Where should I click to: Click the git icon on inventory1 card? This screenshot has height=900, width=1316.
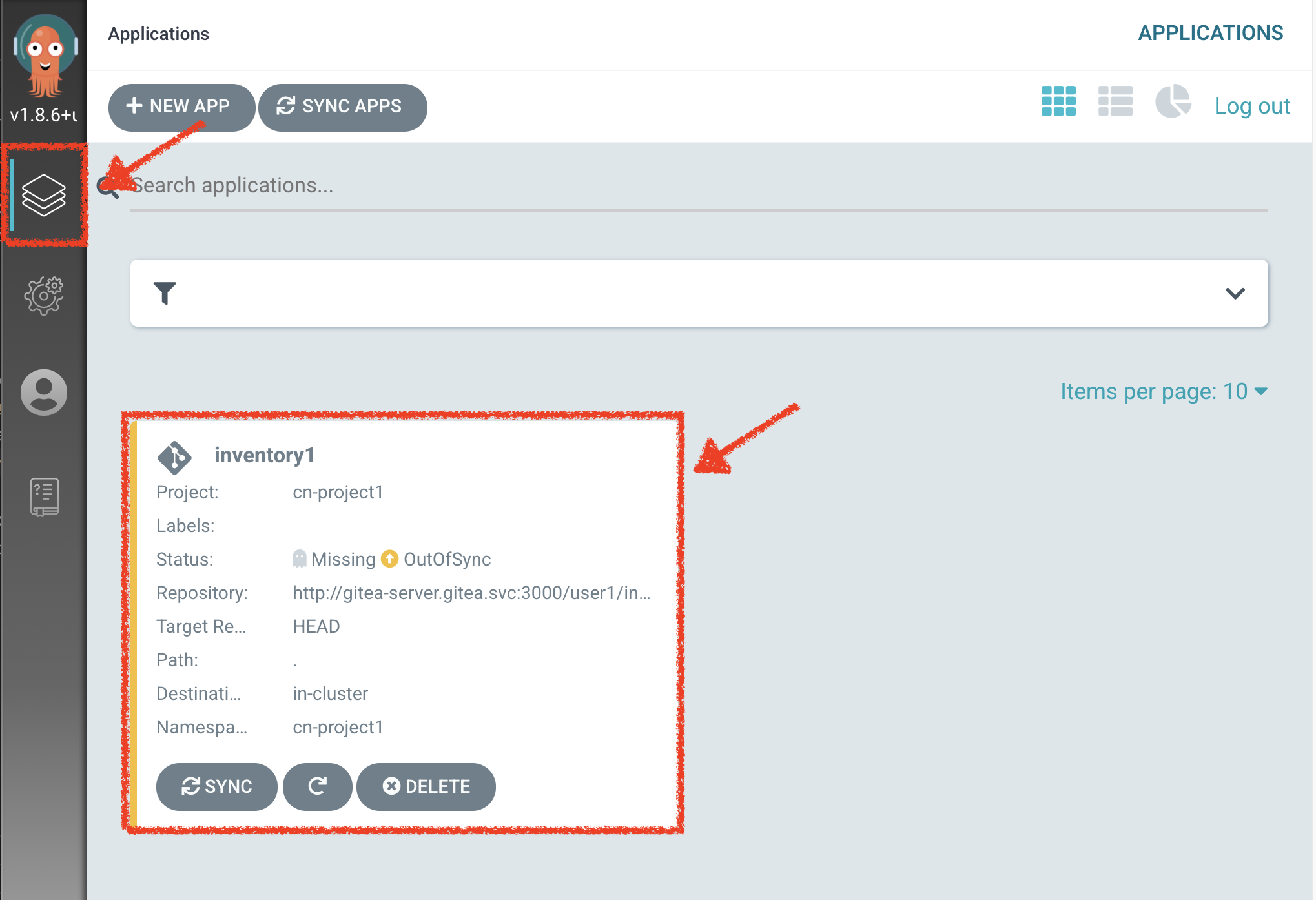(174, 456)
